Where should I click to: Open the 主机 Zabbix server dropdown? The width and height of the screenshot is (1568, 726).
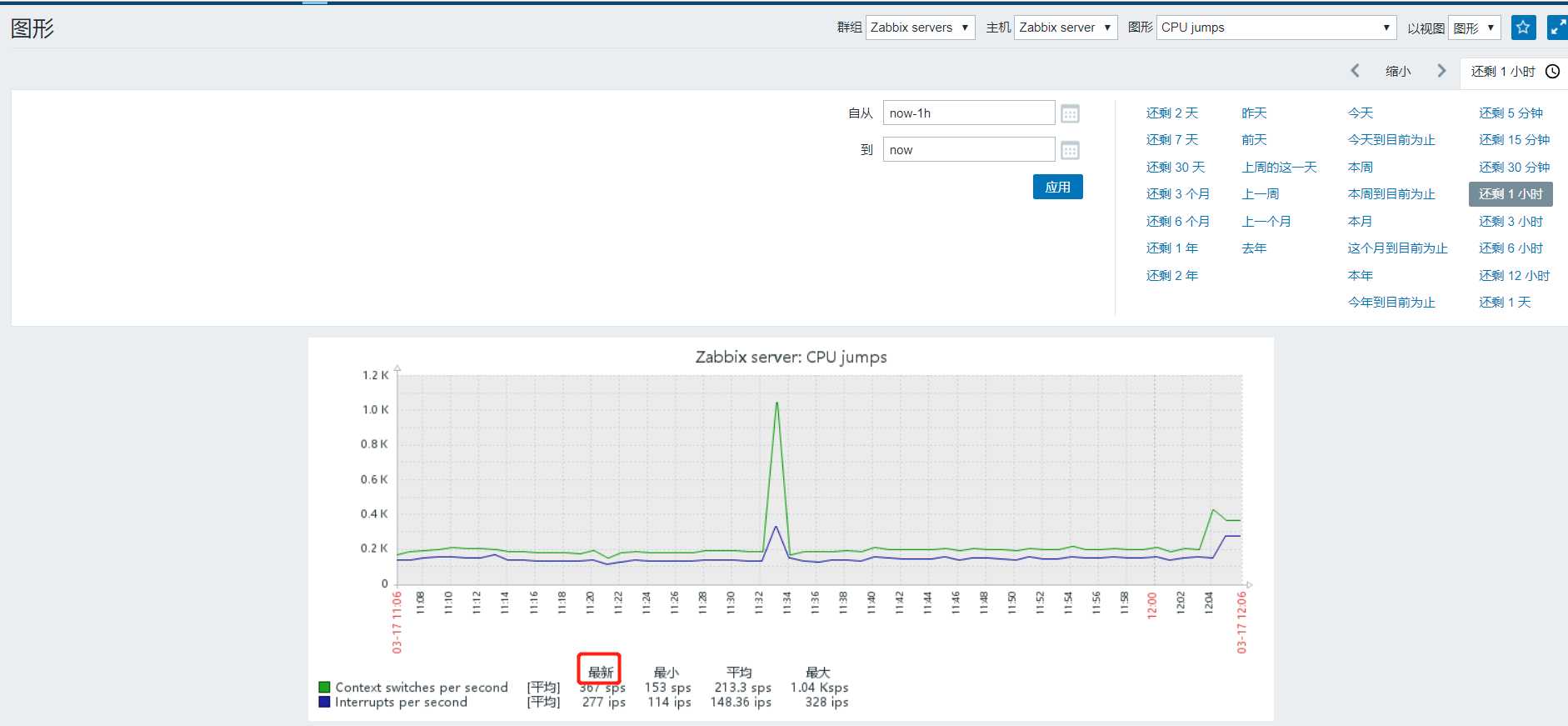click(1066, 28)
